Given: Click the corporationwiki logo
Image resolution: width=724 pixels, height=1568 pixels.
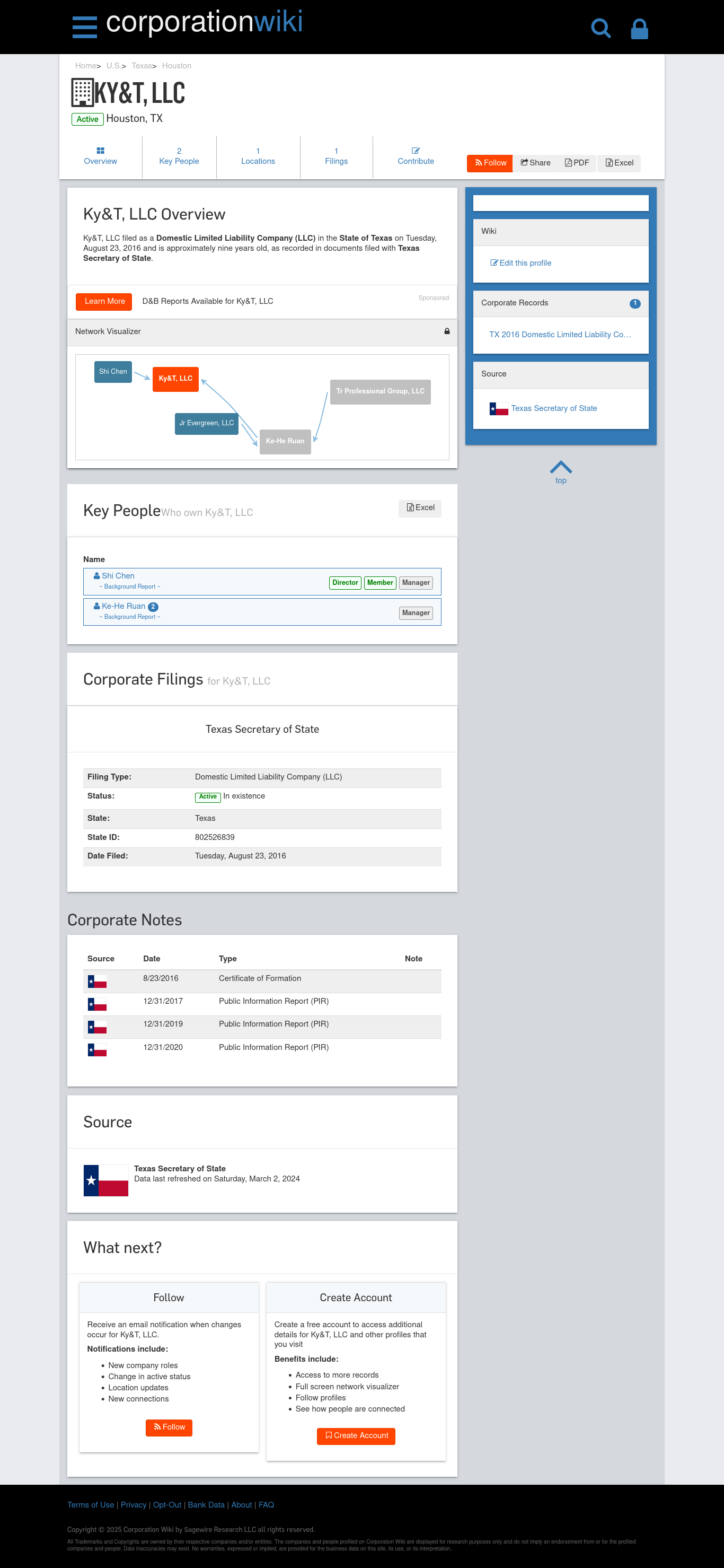Looking at the screenshot, I should click(205, 22).
